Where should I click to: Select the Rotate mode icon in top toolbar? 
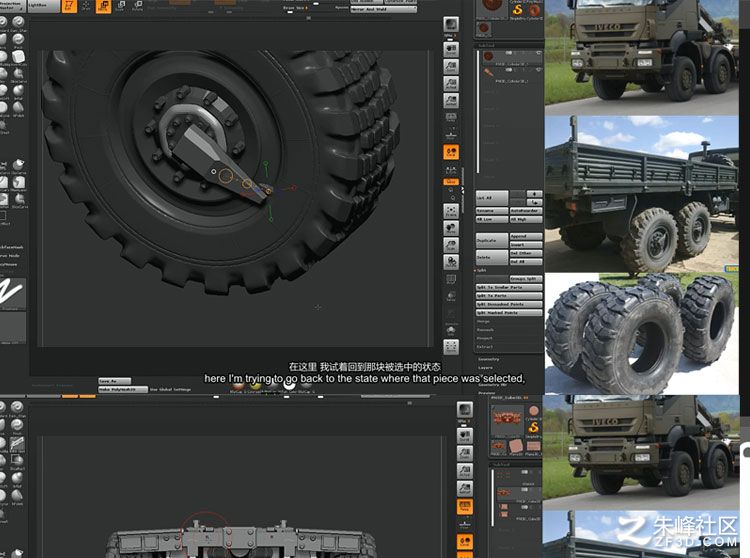tap(137, 6)
